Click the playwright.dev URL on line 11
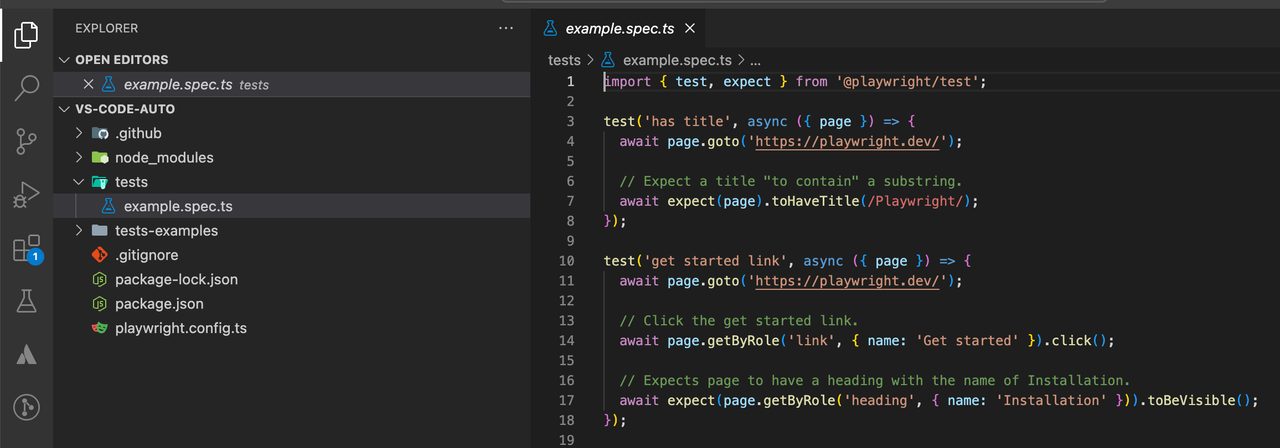This screenshot has height=448, width=1280. [x=848, y=281]
